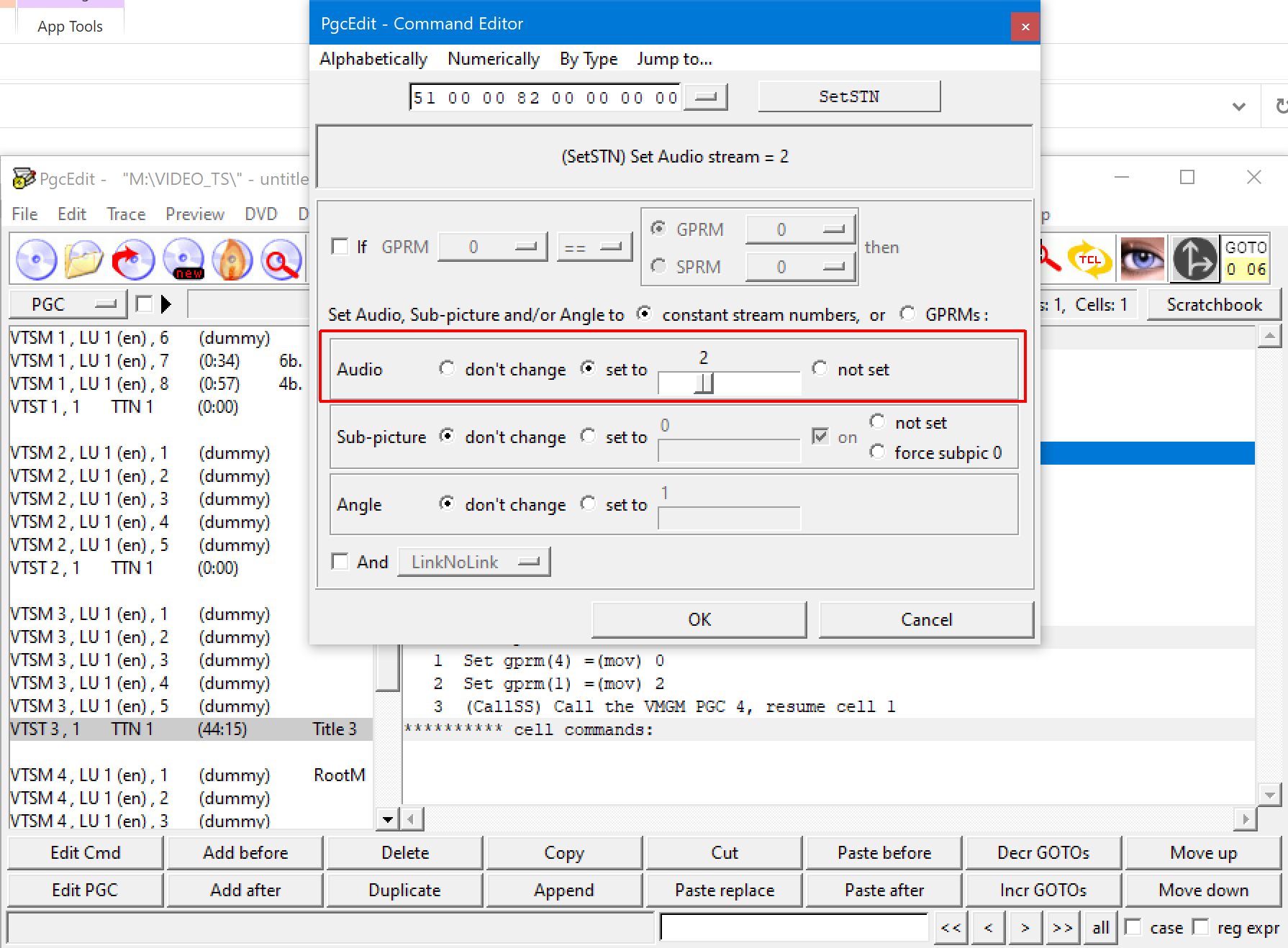Cancel the Command Editor dialog
This screenshot has height=948, width=1288.
pyautogui.click(x=927, y=619)
